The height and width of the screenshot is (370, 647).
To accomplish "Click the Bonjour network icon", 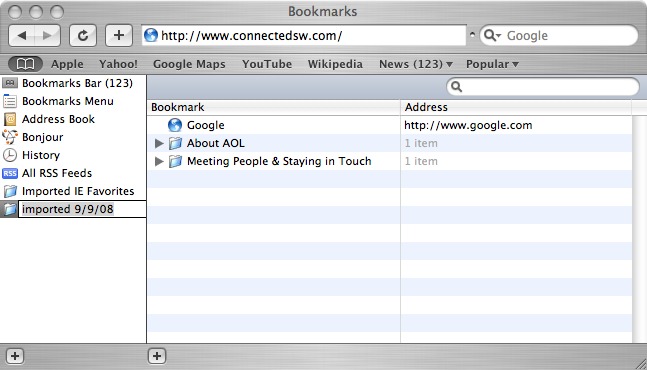I will pyautogui.click(x=10, y=137).
